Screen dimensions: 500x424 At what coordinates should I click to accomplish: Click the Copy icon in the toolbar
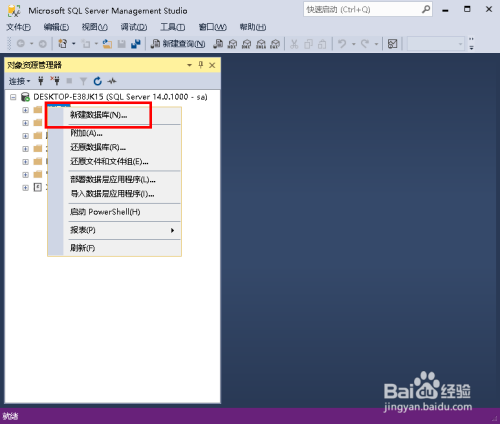308,44
